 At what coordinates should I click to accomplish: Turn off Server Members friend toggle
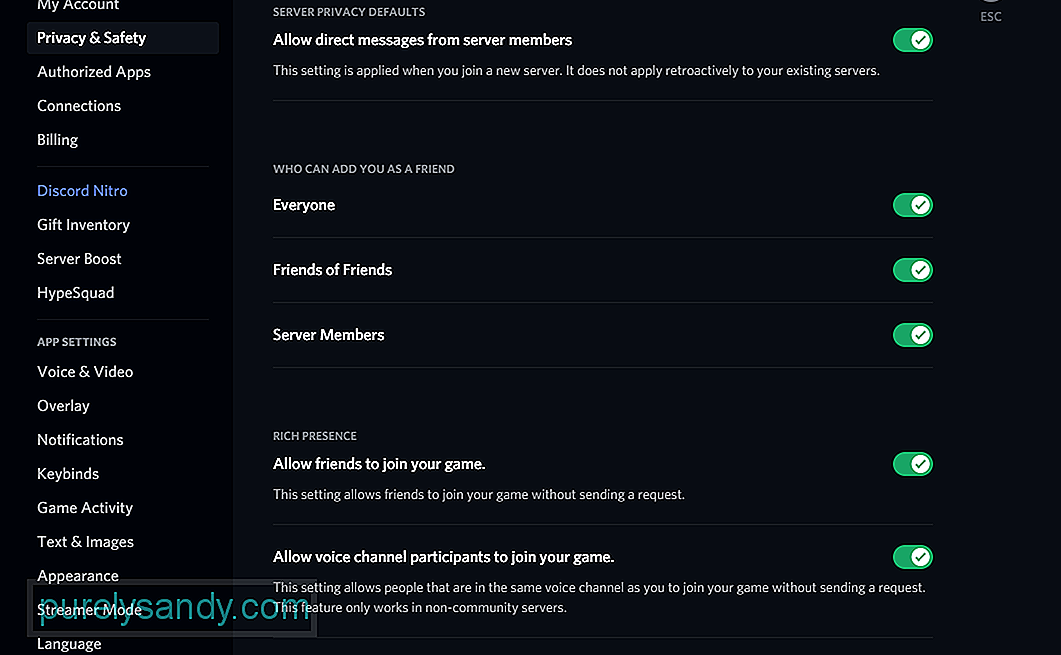click(912, 335)
